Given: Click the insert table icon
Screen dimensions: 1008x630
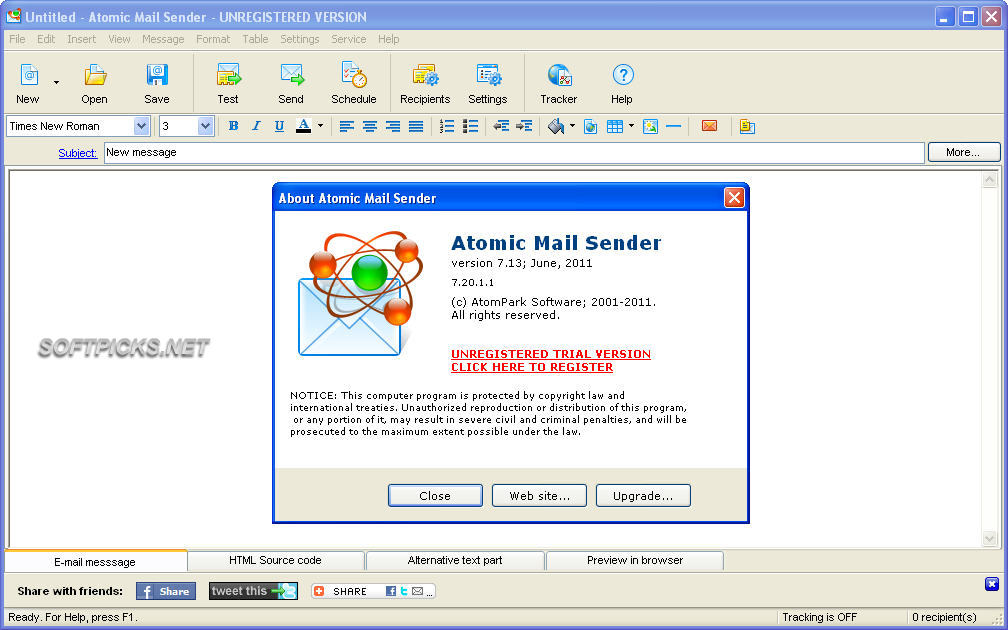Looking at the screenshot, I should click(x=615, y=126).
